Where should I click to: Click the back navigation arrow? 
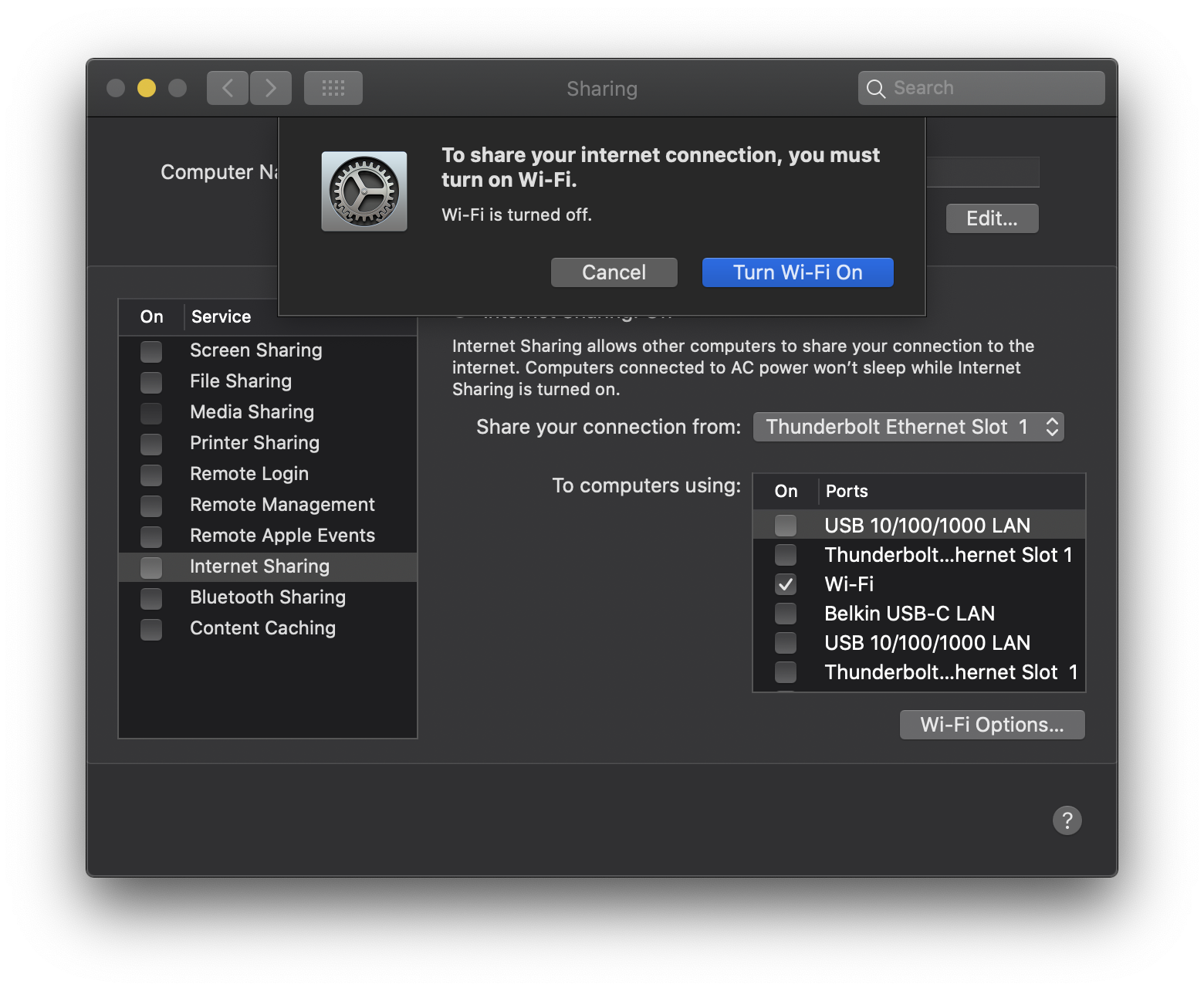coord(228,88)
